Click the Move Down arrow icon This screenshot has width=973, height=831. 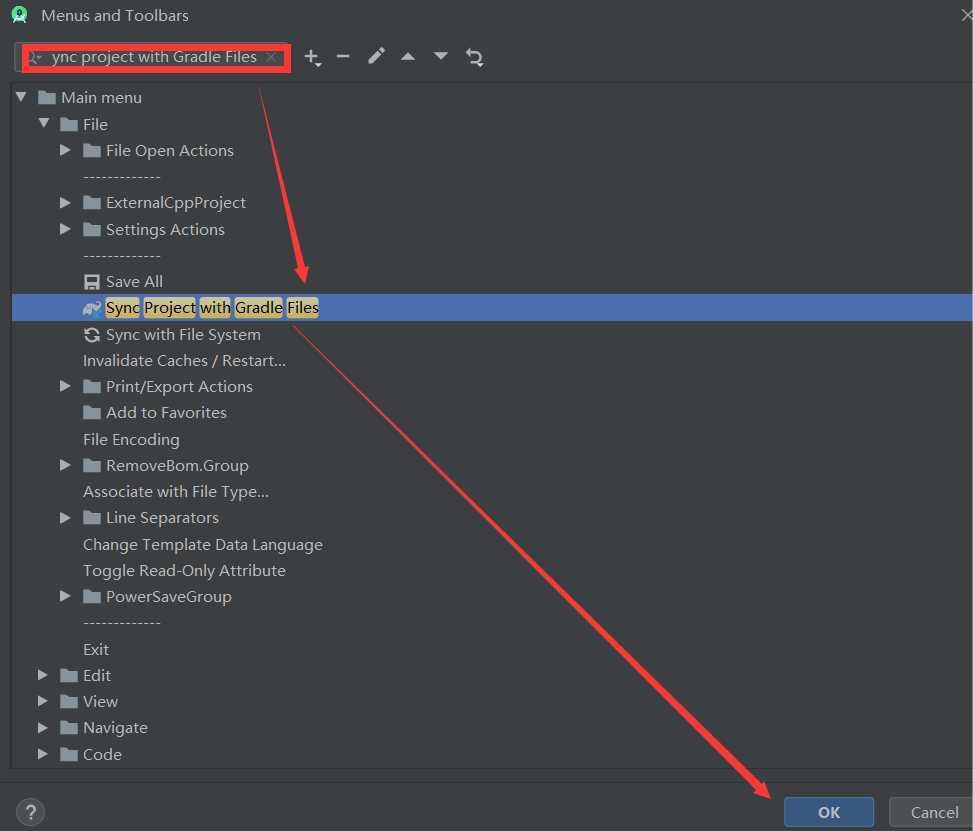[441, 56]
